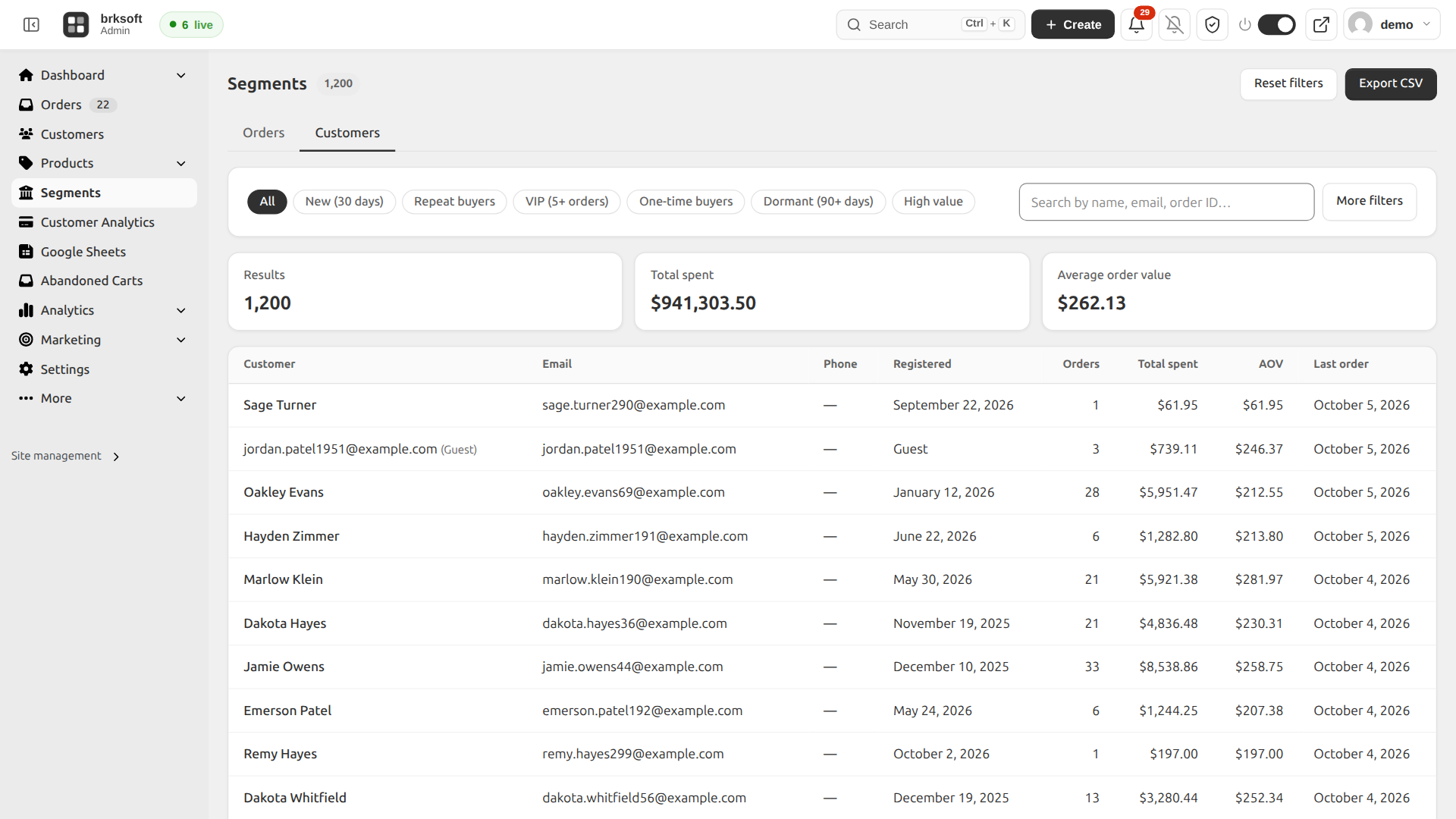This screenshot has width=1456, height=819.
Task: Toggle the High value filter
Action: click(x=934, y=202)
